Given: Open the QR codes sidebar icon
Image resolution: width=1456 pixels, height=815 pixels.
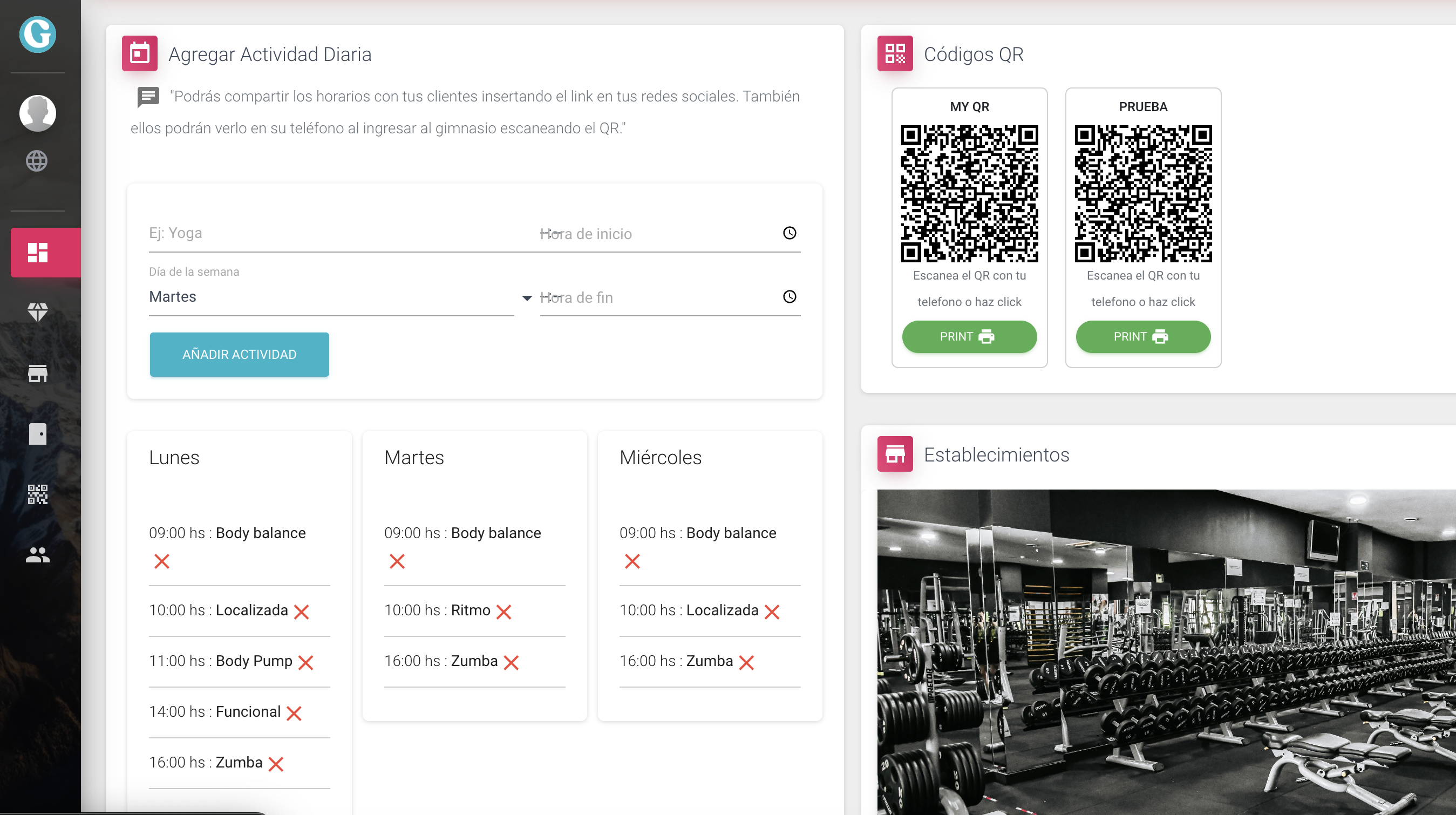Looking at the screenshot, I should click(37, 494).
